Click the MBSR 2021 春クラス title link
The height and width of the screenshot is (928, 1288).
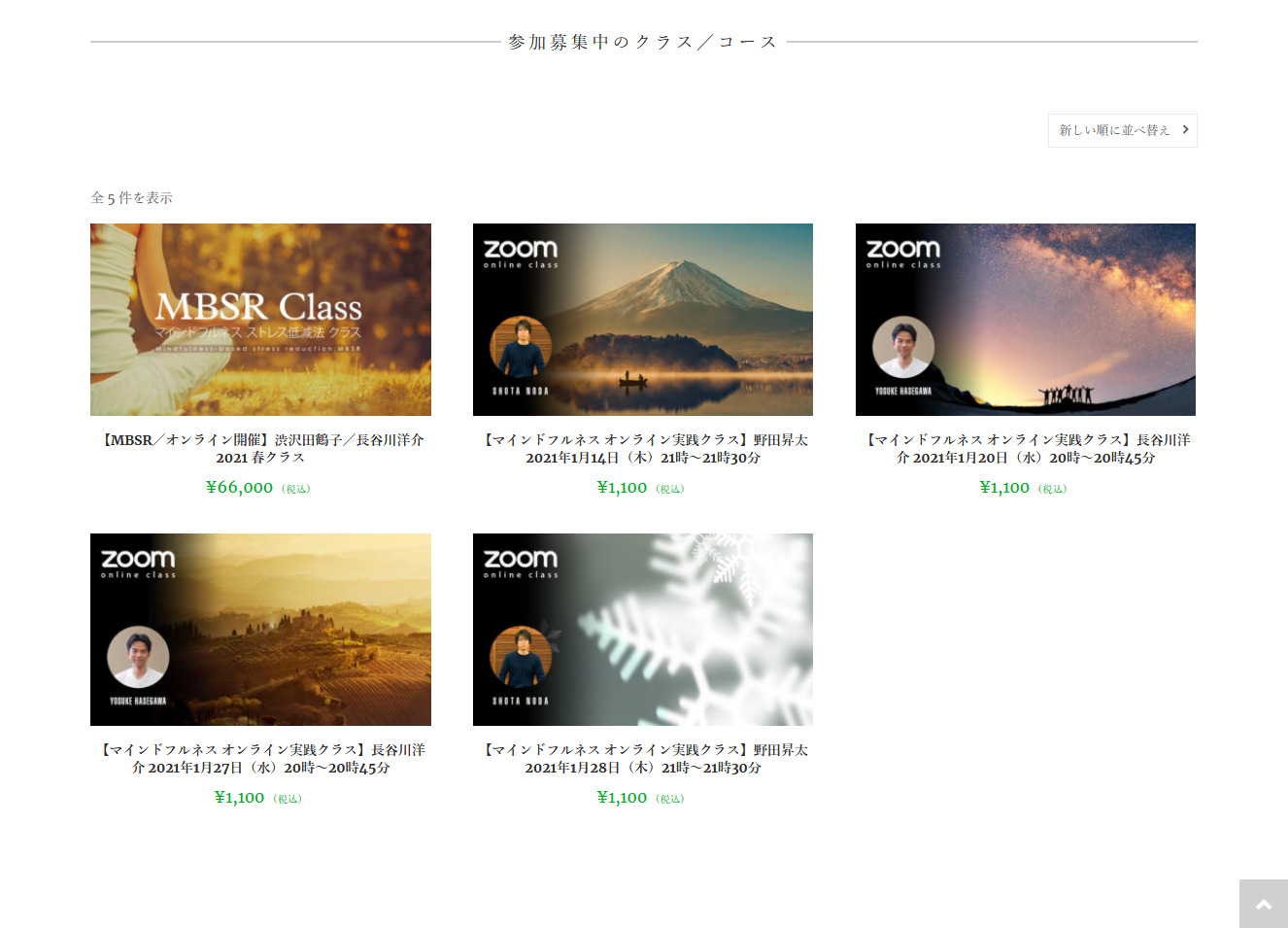(x=260, y=448)
